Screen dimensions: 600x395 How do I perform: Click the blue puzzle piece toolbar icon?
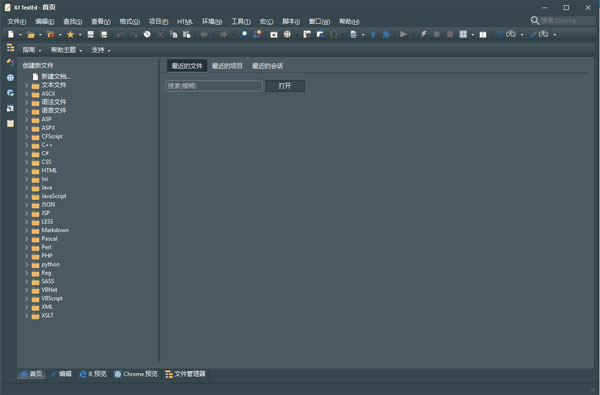[386, 34]
